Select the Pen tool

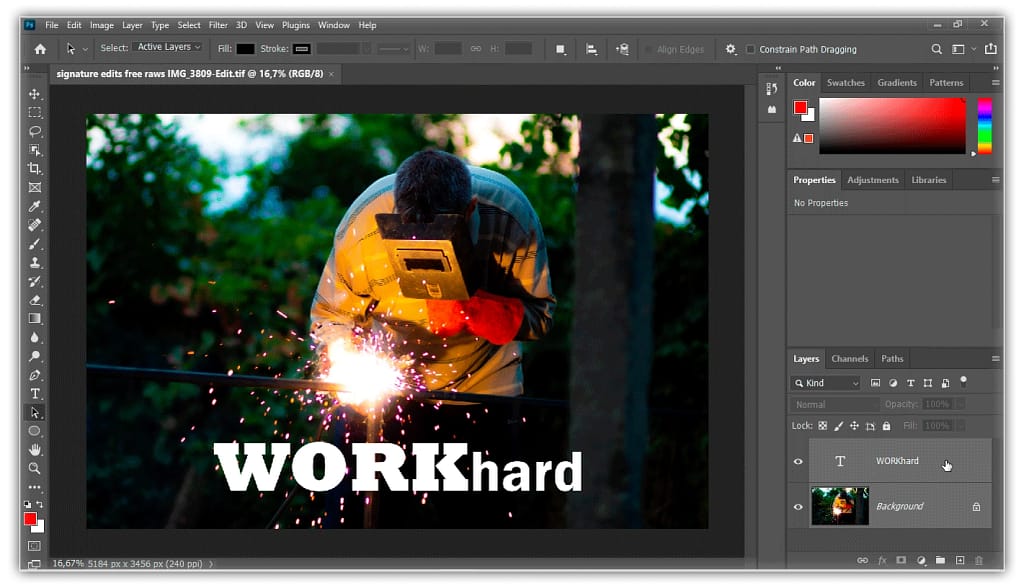(35, 375)
